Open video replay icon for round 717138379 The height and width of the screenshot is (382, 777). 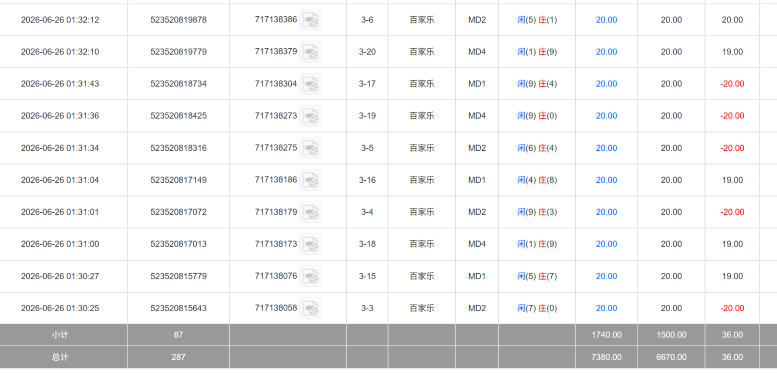310,52
